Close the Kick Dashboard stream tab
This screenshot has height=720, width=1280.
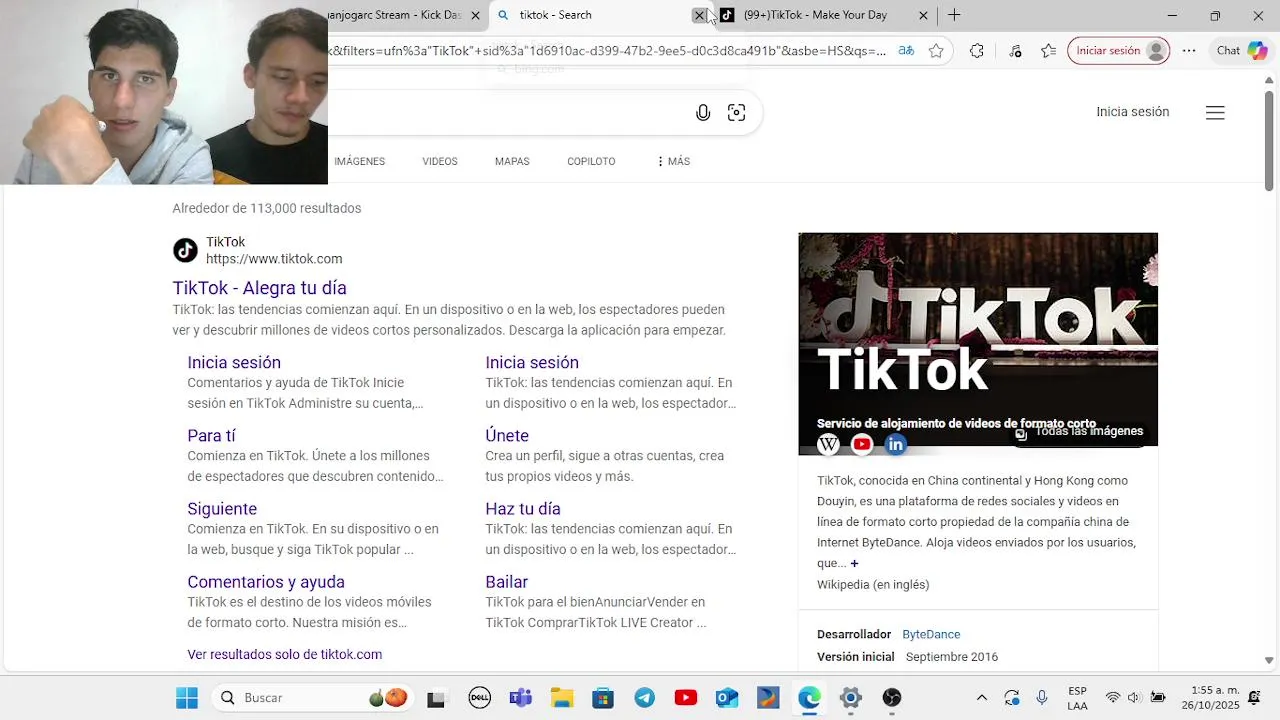coord(476,15)
